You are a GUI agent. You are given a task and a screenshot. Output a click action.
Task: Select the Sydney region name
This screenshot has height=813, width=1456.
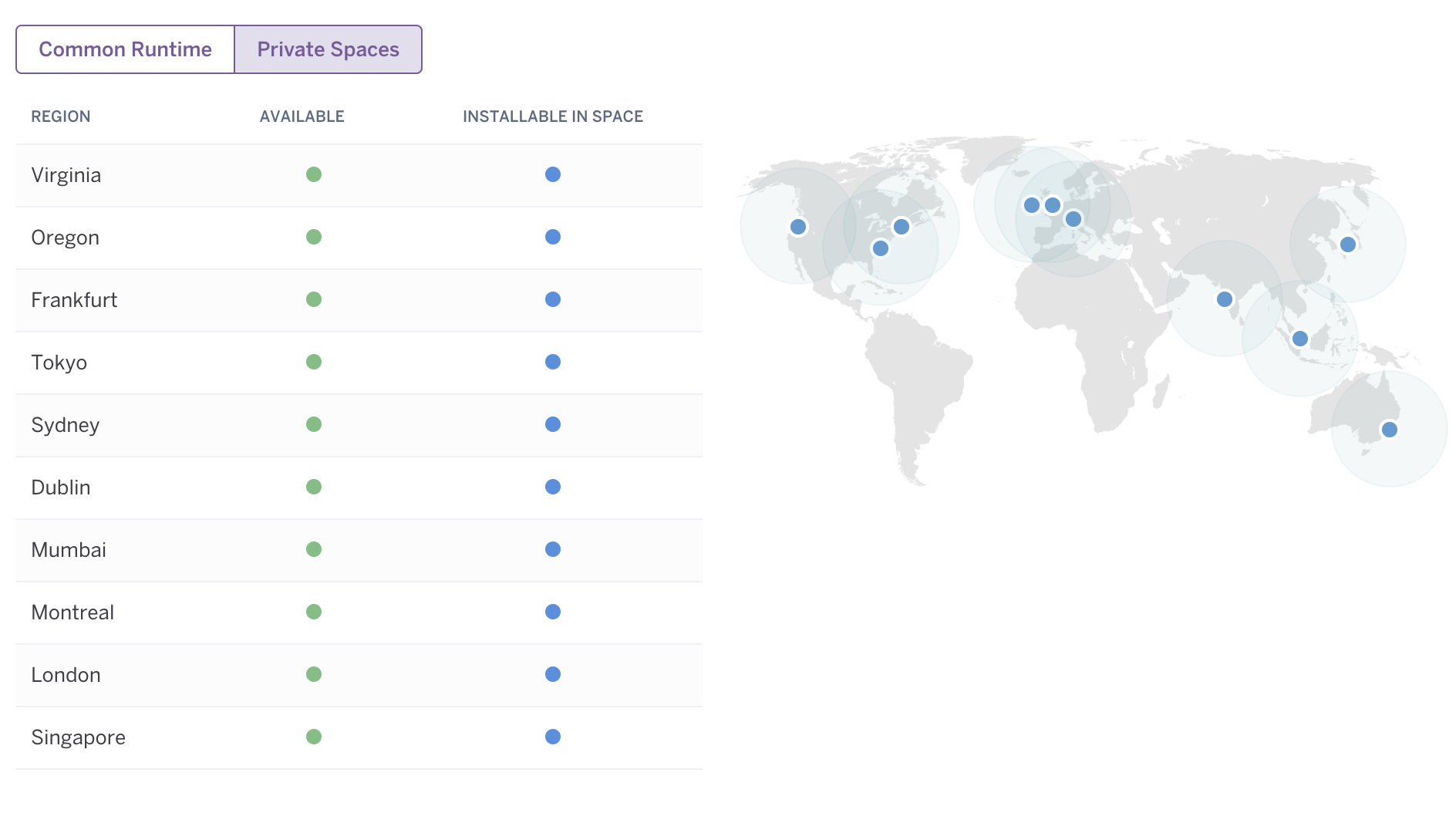click(x=66, y=425)
